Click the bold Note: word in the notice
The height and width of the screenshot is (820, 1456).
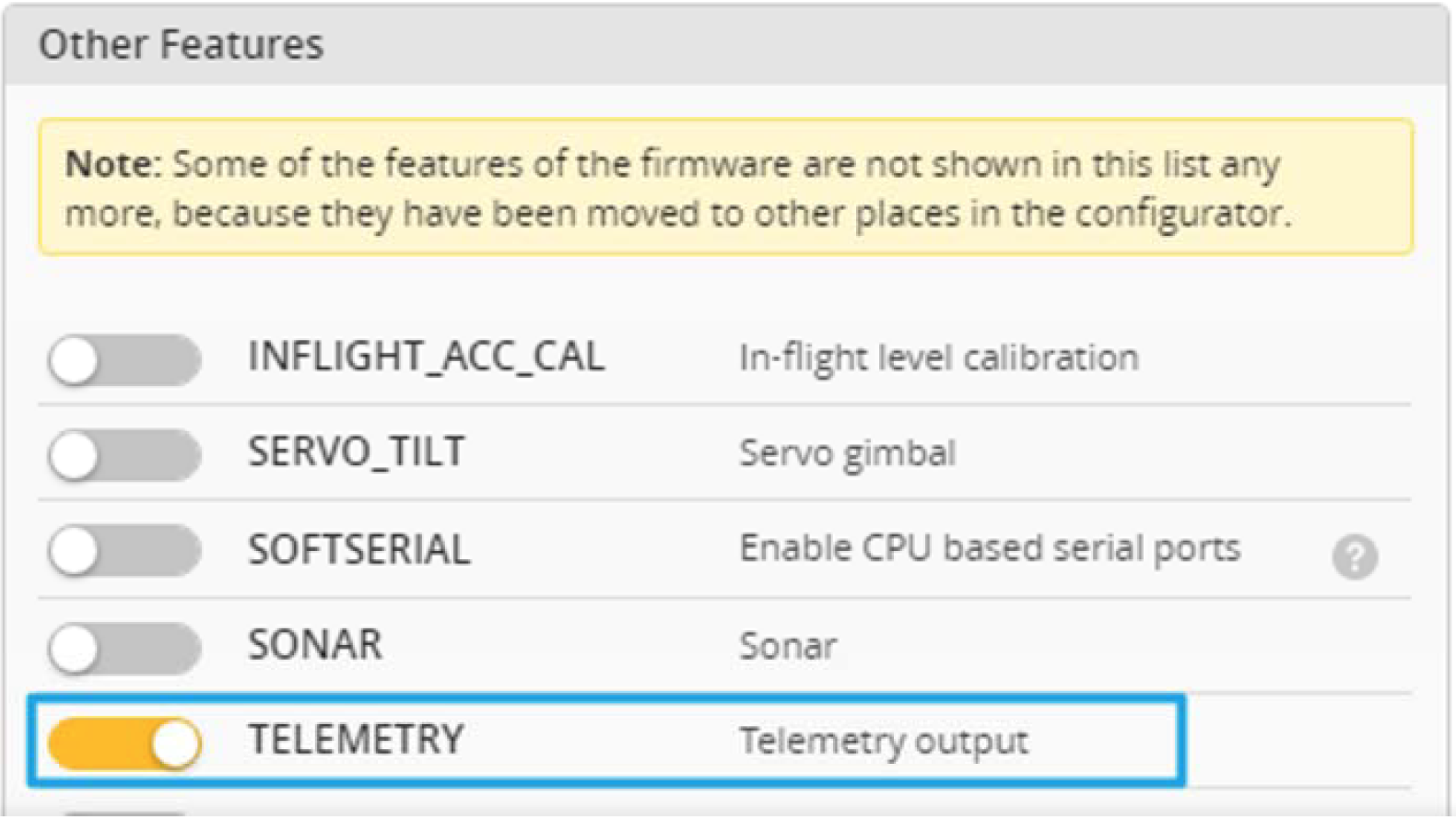pyautogui.click(x=113, y=164)
